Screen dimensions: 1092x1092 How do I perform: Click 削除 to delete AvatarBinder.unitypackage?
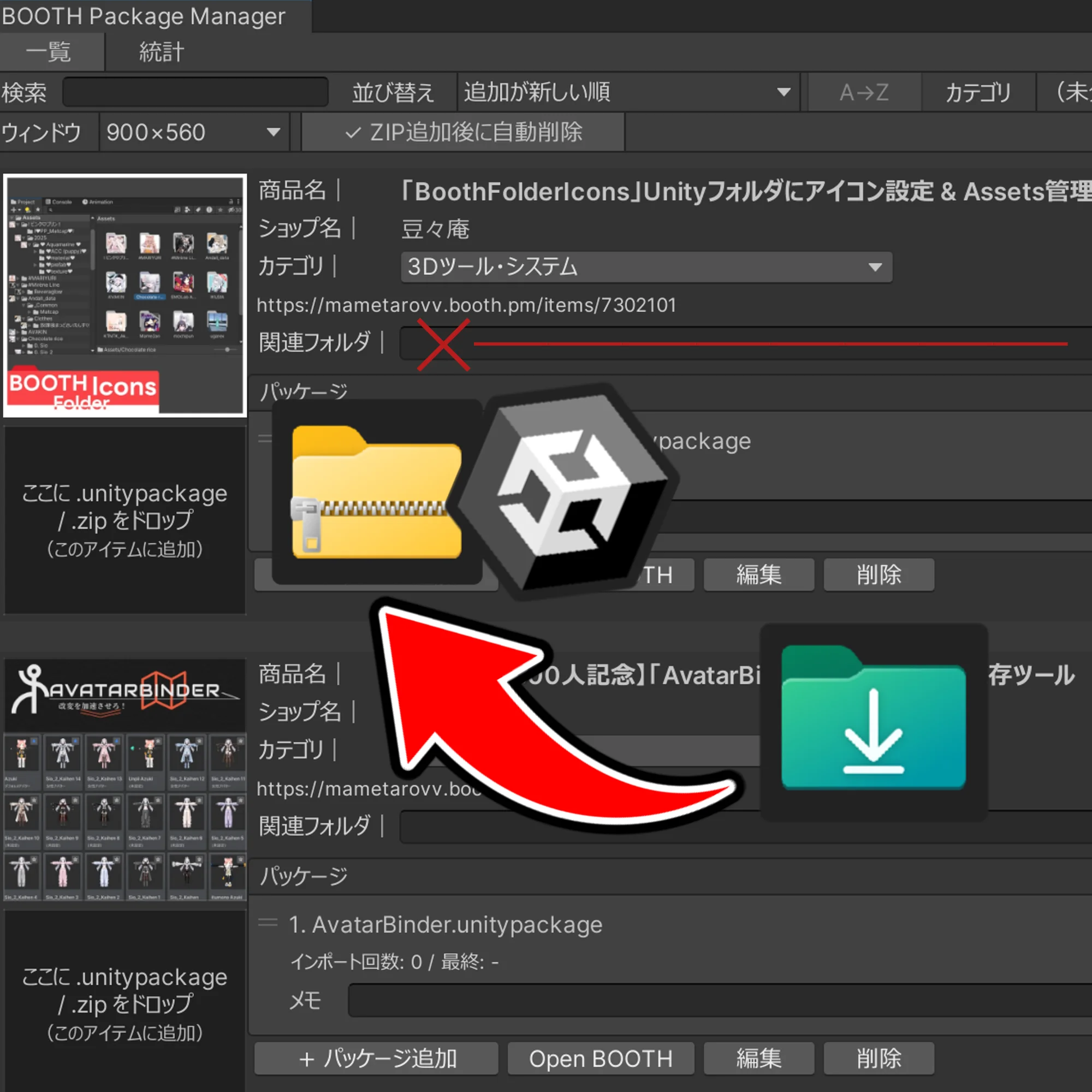(x=880, y=1058)
